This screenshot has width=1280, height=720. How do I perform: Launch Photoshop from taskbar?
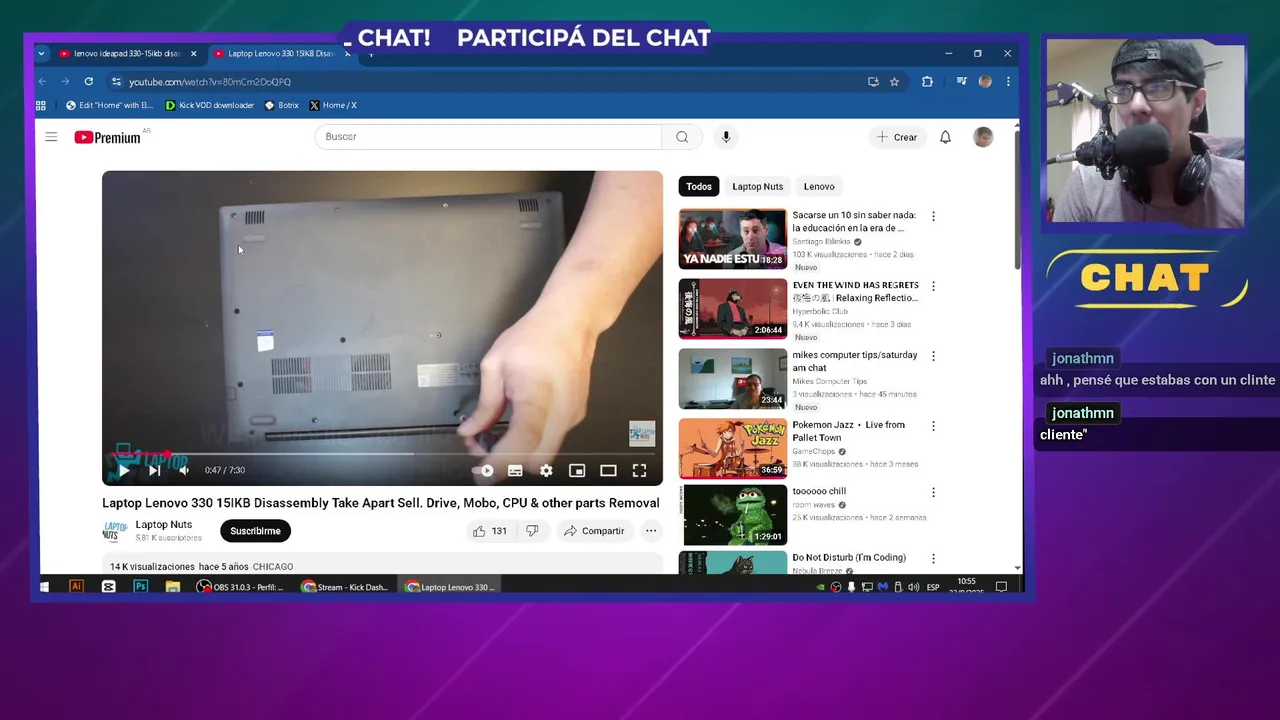(141, 587)
